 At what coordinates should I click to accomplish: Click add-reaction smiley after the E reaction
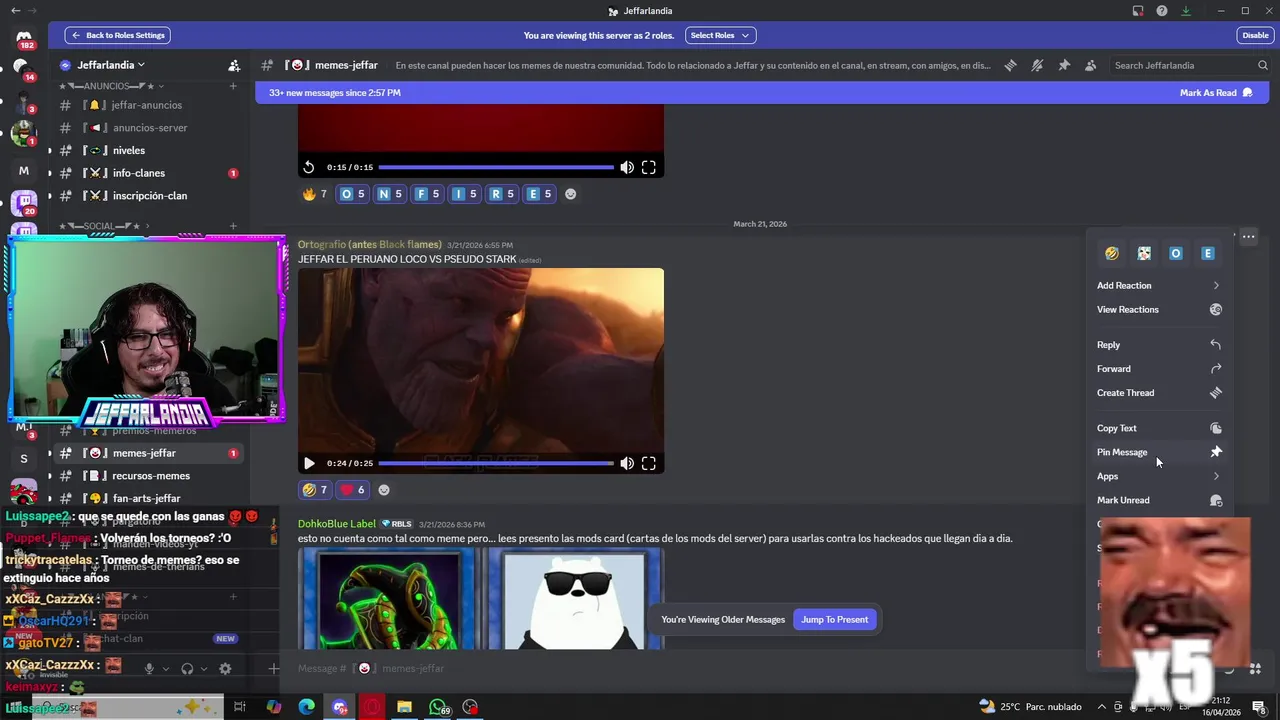tap(571, 194)
